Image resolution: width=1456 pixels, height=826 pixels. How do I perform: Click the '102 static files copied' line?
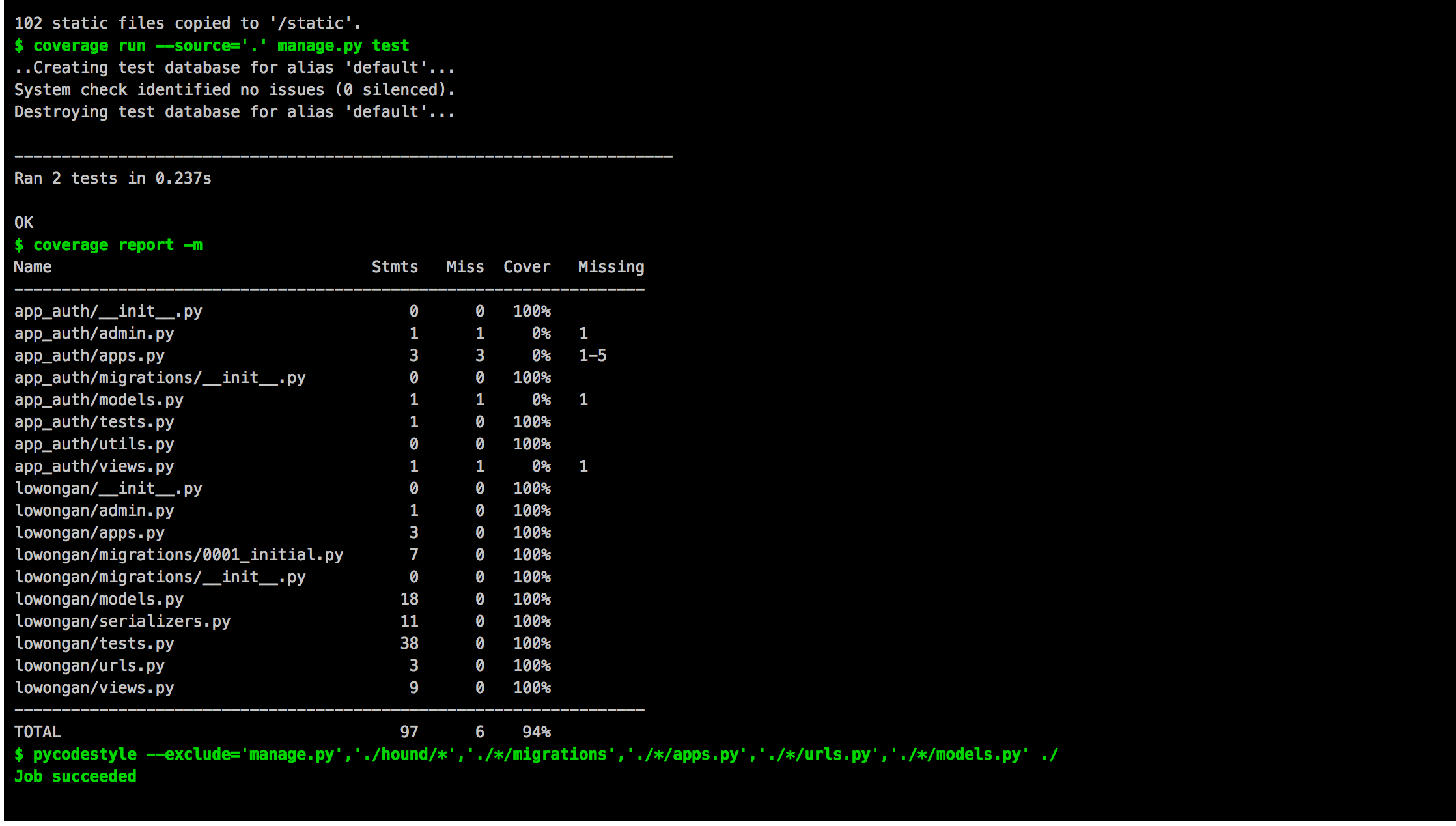click(187, 23)
